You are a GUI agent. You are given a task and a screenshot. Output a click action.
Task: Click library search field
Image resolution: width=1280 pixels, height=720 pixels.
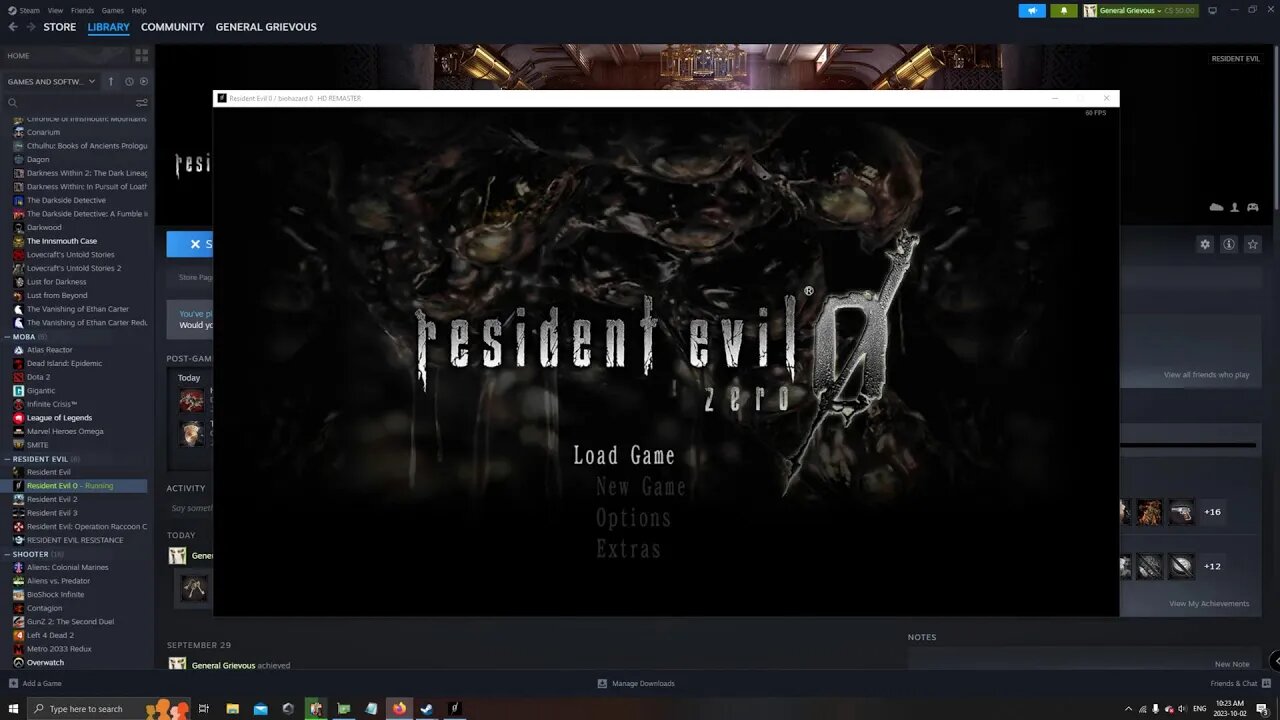pyautogui.click(x=70, y=102)
